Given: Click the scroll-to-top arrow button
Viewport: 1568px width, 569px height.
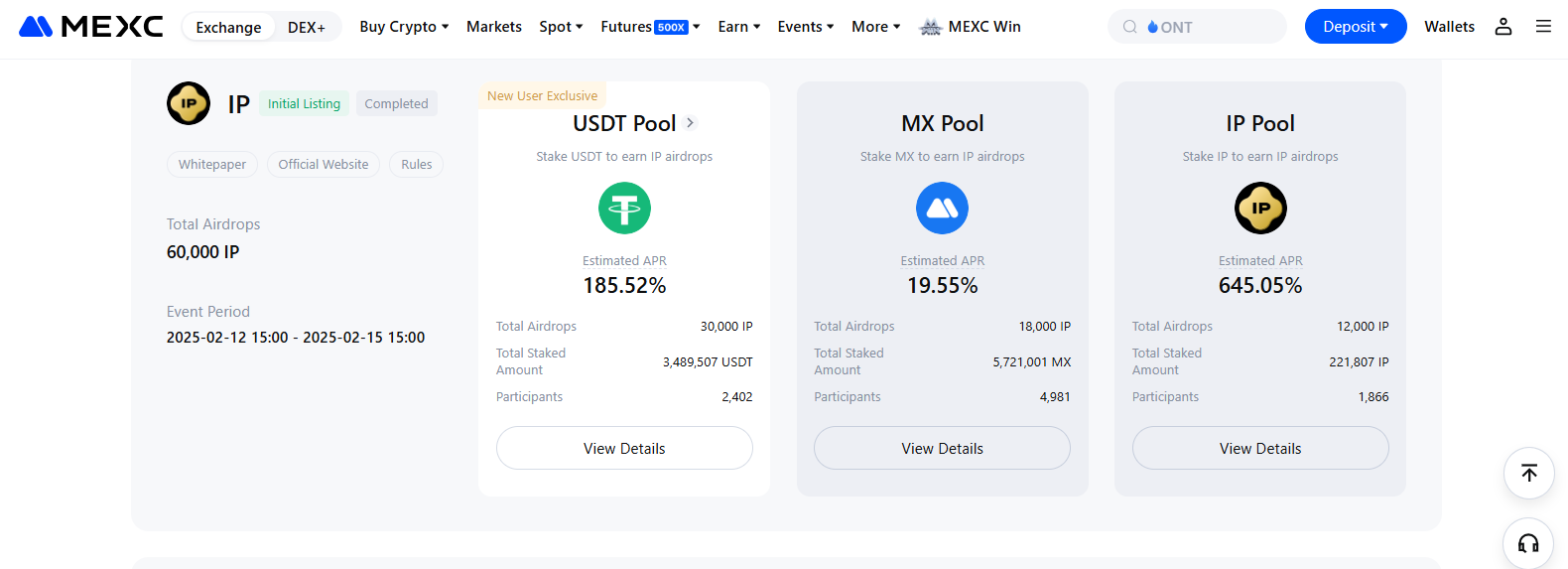Looking at the screenshot, I should (1529, 473).
